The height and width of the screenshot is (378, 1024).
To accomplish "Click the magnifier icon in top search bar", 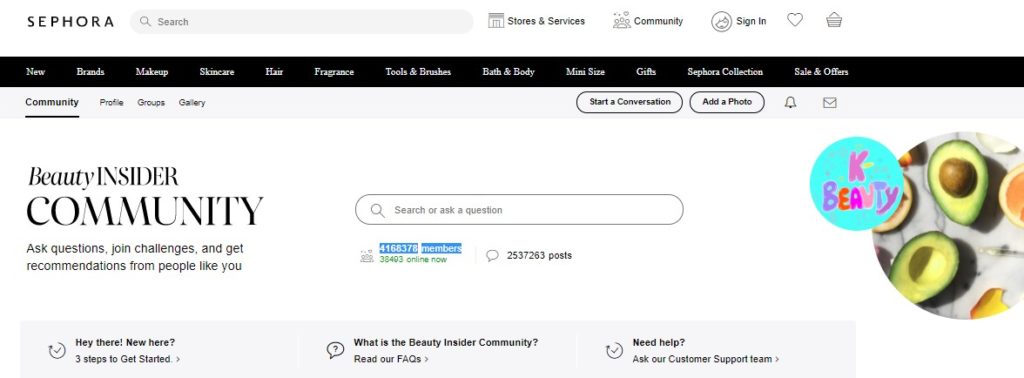I will coord(146,22).
